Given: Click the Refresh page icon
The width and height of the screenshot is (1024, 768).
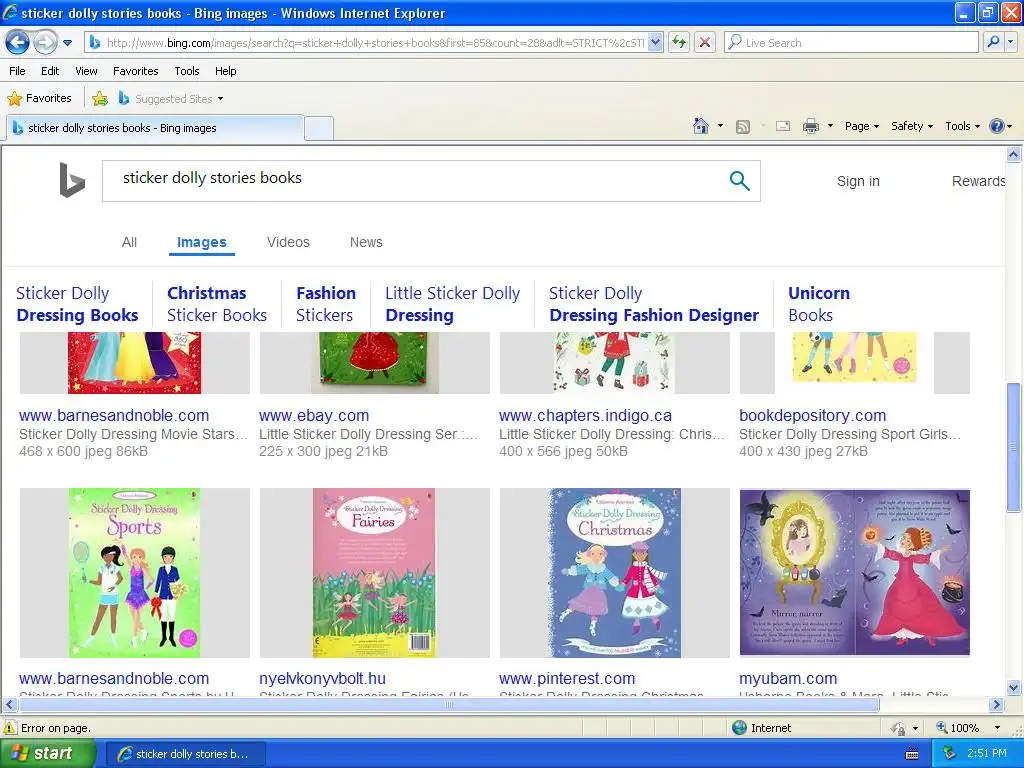Looking at the screenshot, I should tap(679, 43).
